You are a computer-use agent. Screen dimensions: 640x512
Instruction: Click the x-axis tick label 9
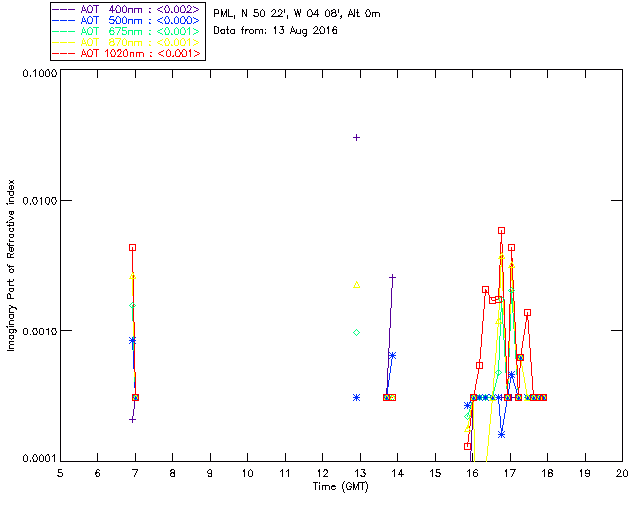(x=210, y=473)
